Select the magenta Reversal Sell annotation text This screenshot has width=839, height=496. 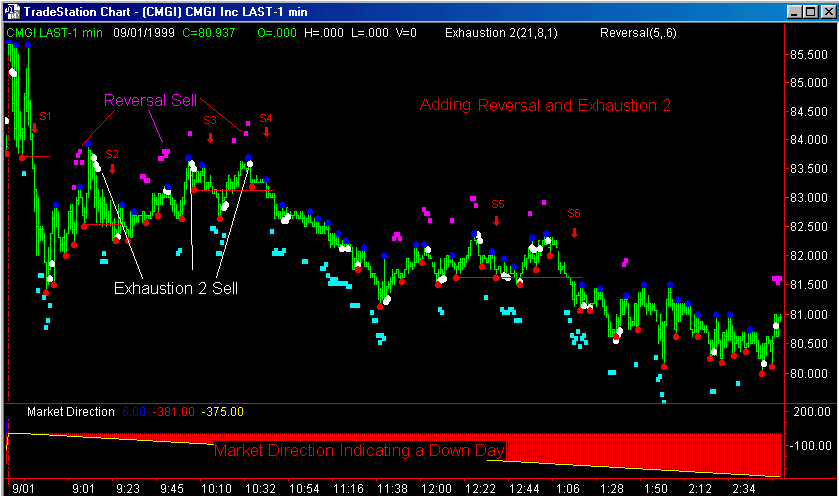pos(150,100)
